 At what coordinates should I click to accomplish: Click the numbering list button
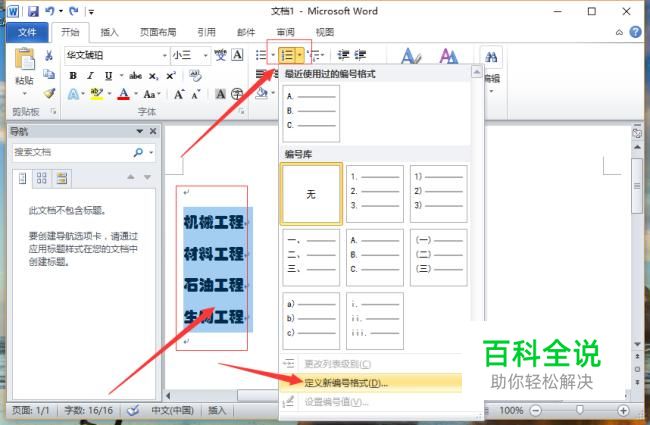pos(286,55)
